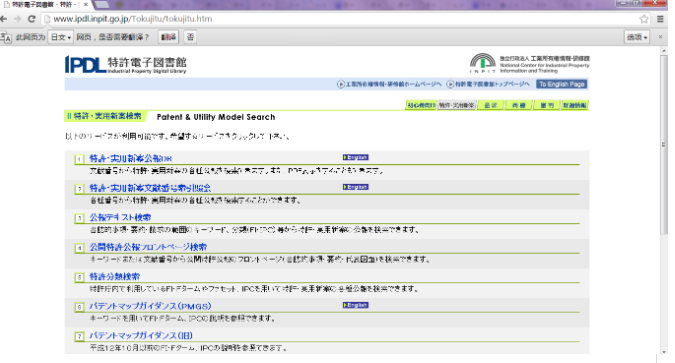This screenshot has width=675, height=363.
Task: Click the number 6 box icon
Action: [79, 307]
